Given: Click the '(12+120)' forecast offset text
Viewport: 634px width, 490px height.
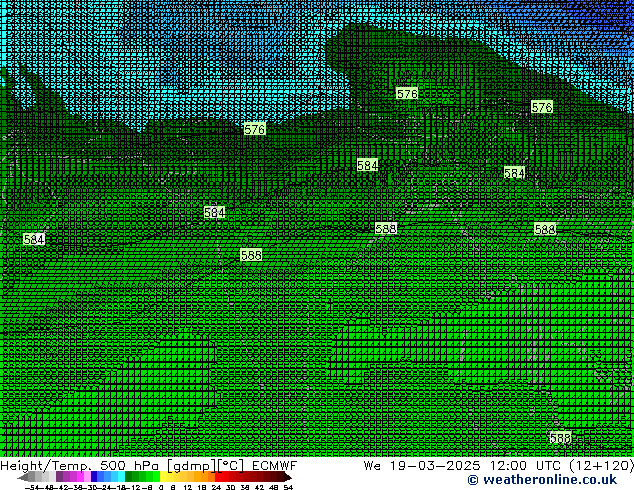Looking at the screenshot, I should pos(602,466).
